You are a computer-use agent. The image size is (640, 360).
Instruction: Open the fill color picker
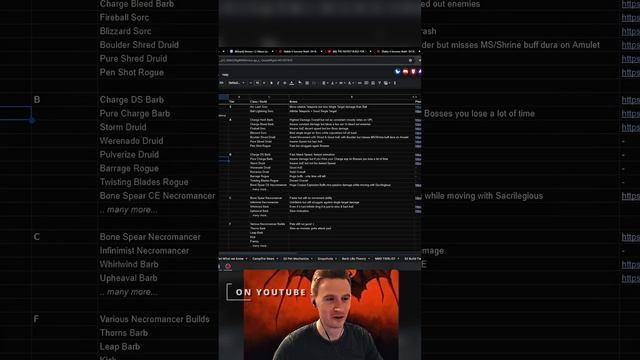tap(300, 83)
